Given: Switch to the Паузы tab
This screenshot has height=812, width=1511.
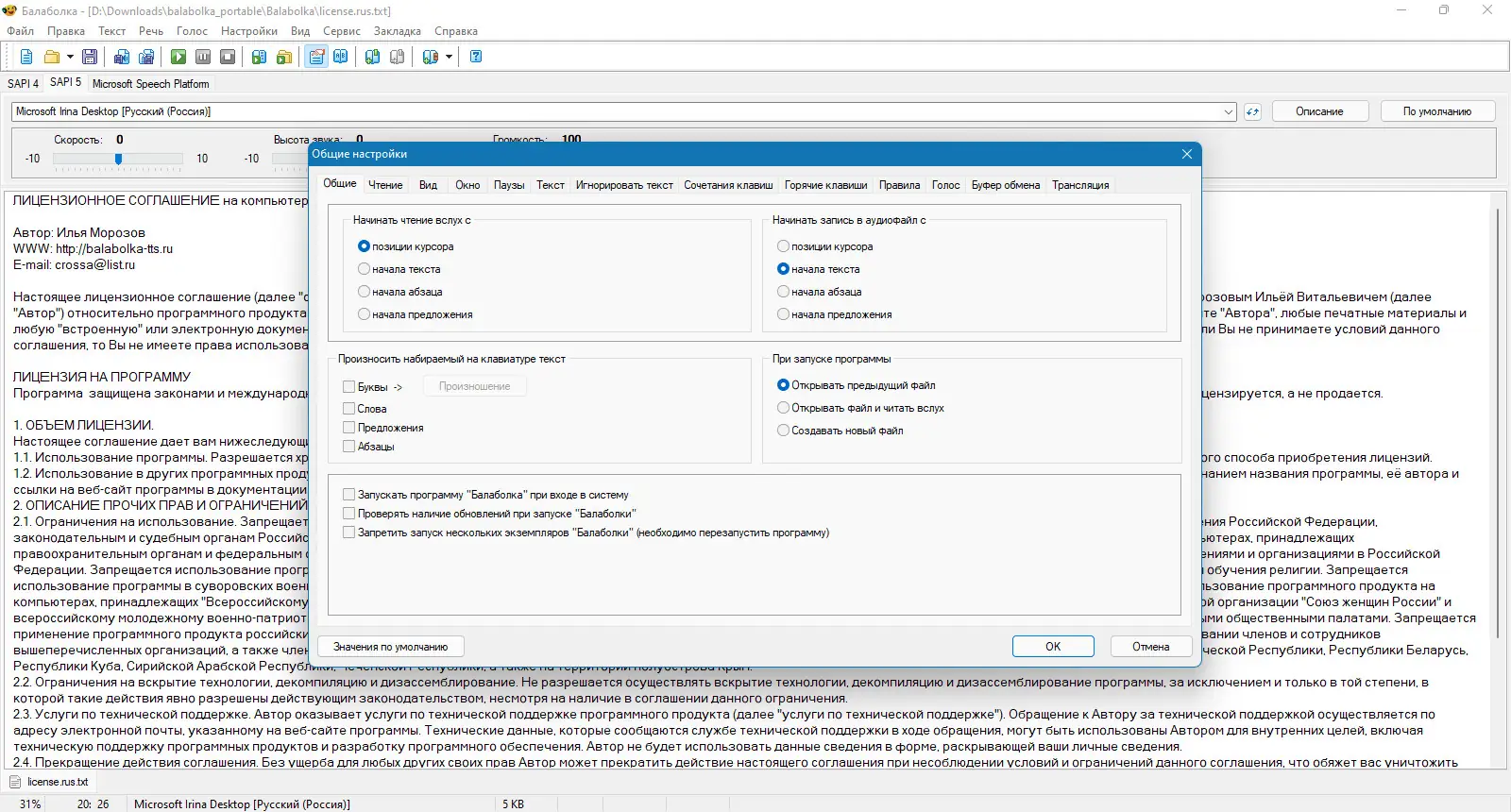Looking at the screenshot, I should point(509,185).
